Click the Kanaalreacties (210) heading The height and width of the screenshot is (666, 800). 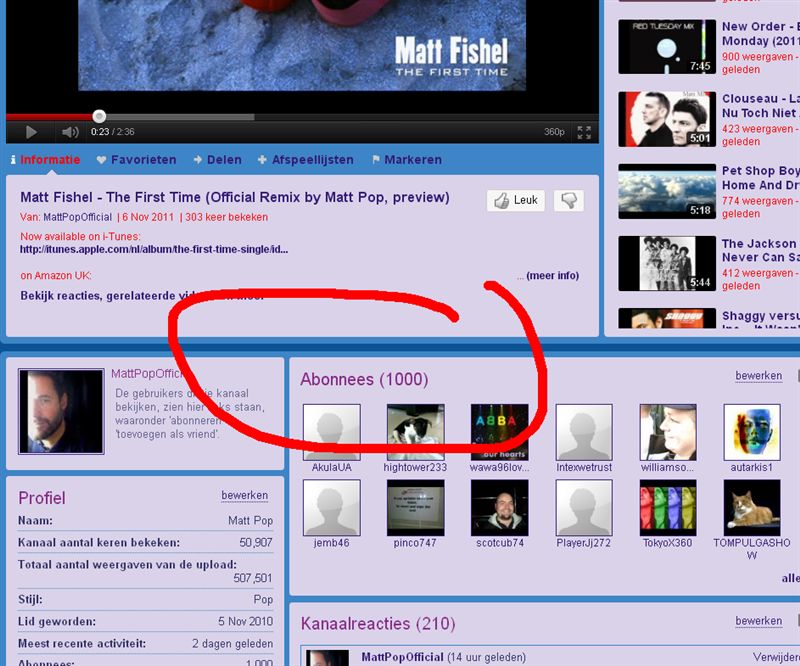(378, 624)
